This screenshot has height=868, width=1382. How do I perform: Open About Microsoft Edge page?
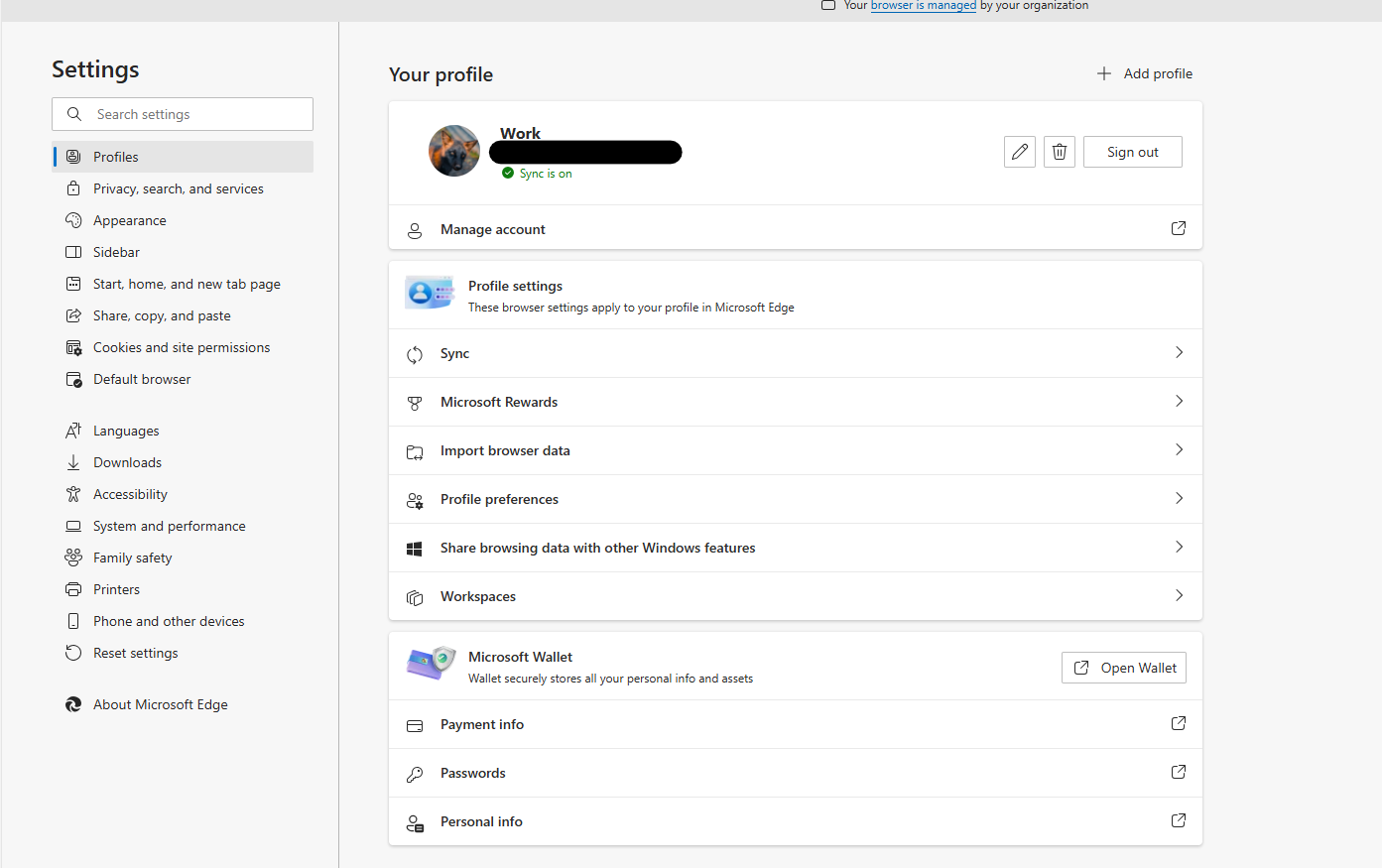183,704
